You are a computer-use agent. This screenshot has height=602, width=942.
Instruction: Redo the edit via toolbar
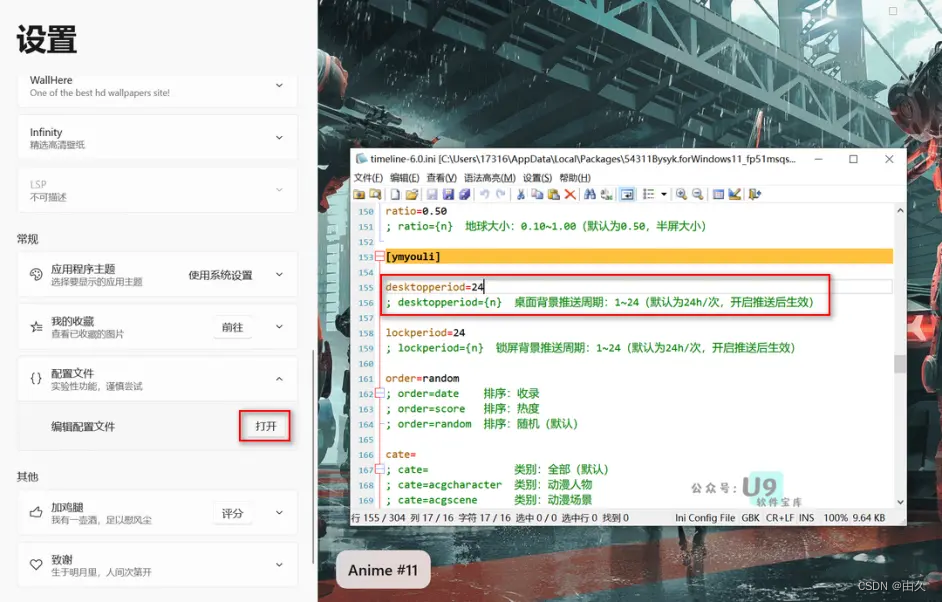tap(500, 194)
